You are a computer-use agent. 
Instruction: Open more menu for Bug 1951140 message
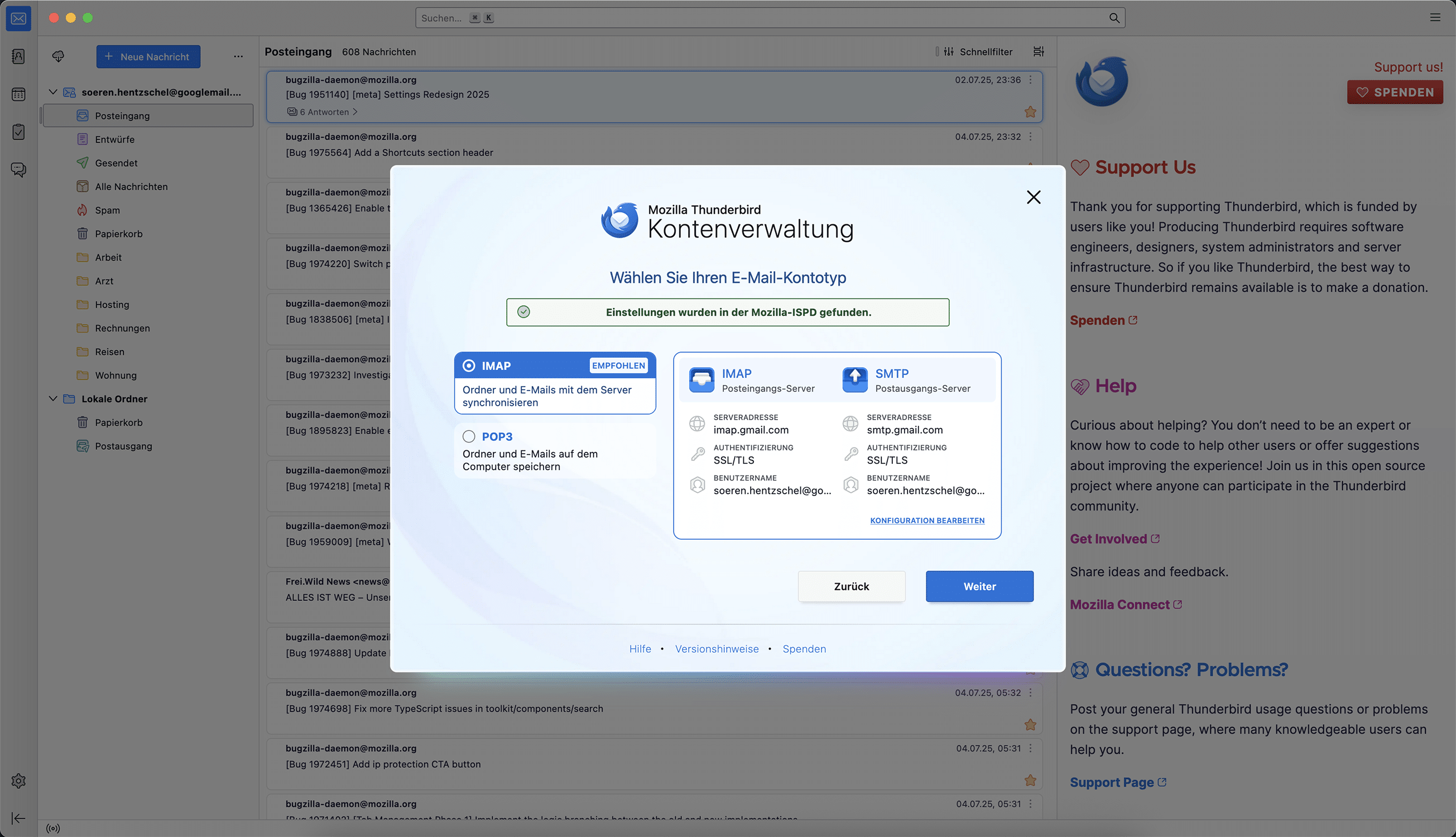1030,80
